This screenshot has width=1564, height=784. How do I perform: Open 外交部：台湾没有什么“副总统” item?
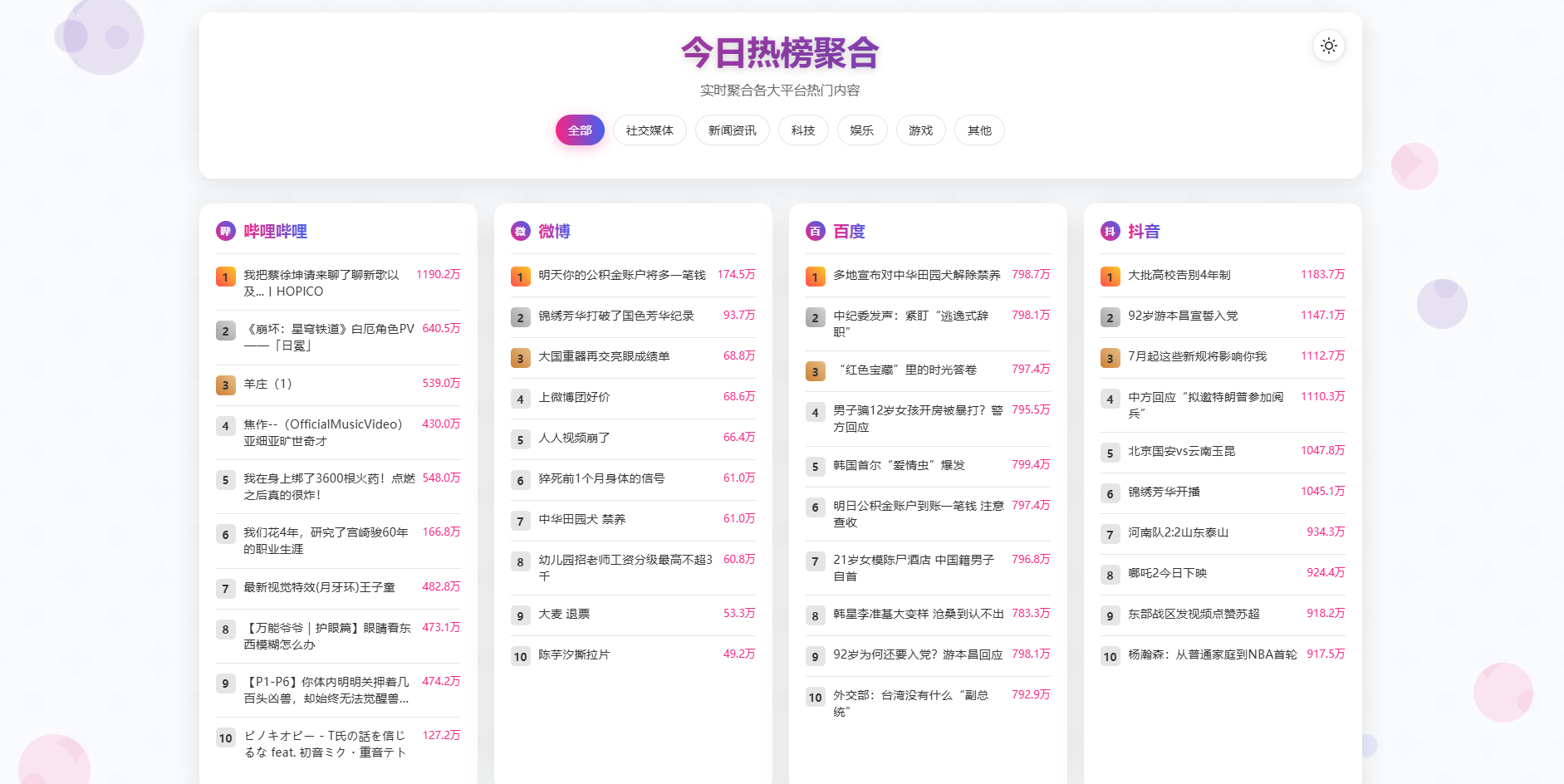(912, 703)
